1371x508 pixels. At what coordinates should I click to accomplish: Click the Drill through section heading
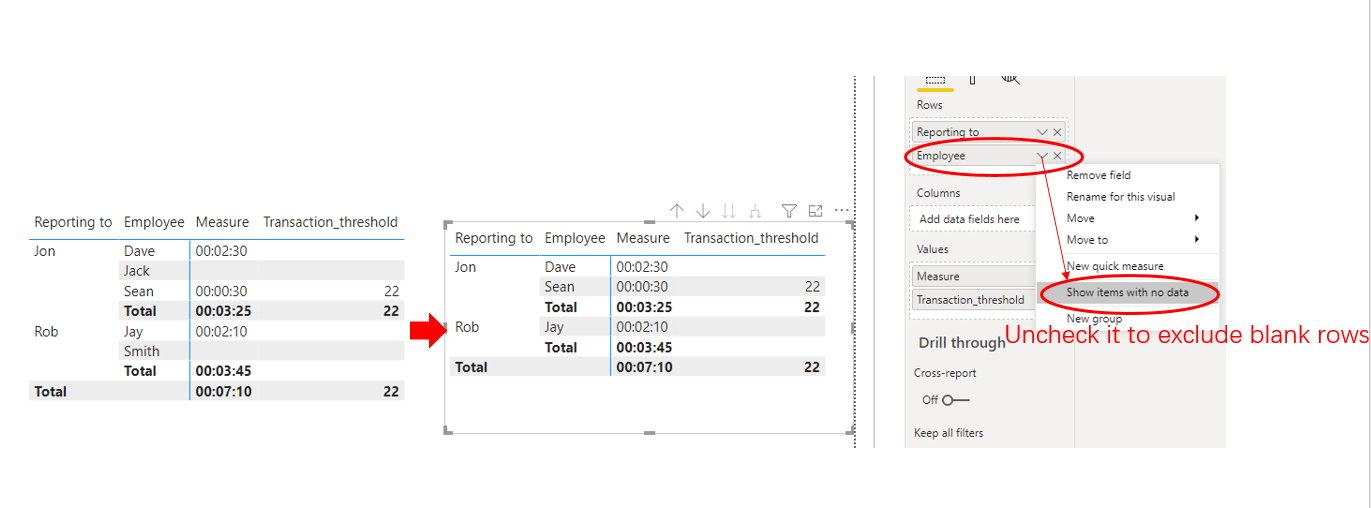(x=962, y=343)
